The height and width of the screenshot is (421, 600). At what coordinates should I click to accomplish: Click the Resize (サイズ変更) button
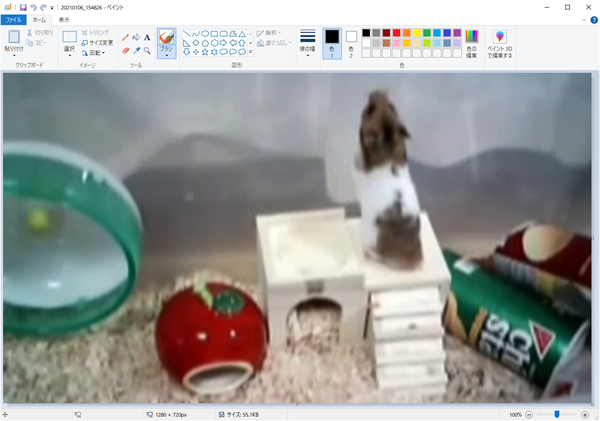coord(97,42)
